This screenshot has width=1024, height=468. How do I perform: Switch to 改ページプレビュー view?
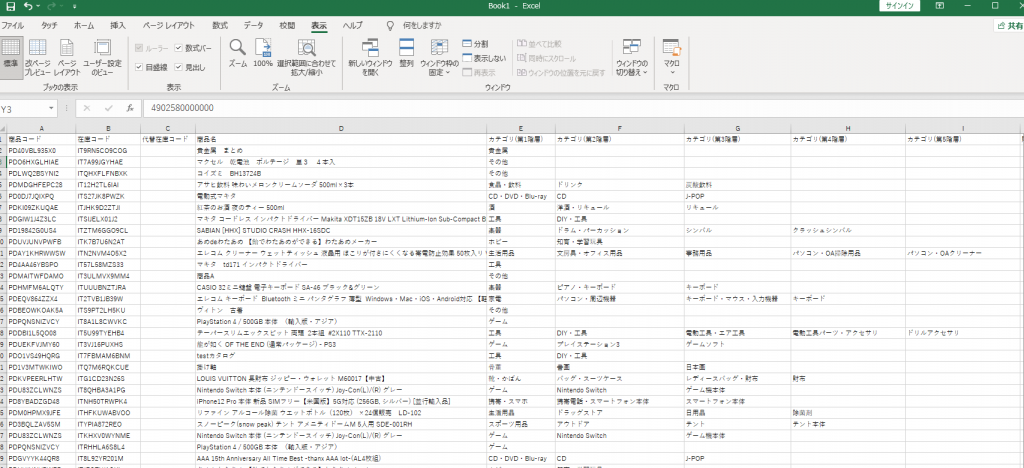point(38,56)
